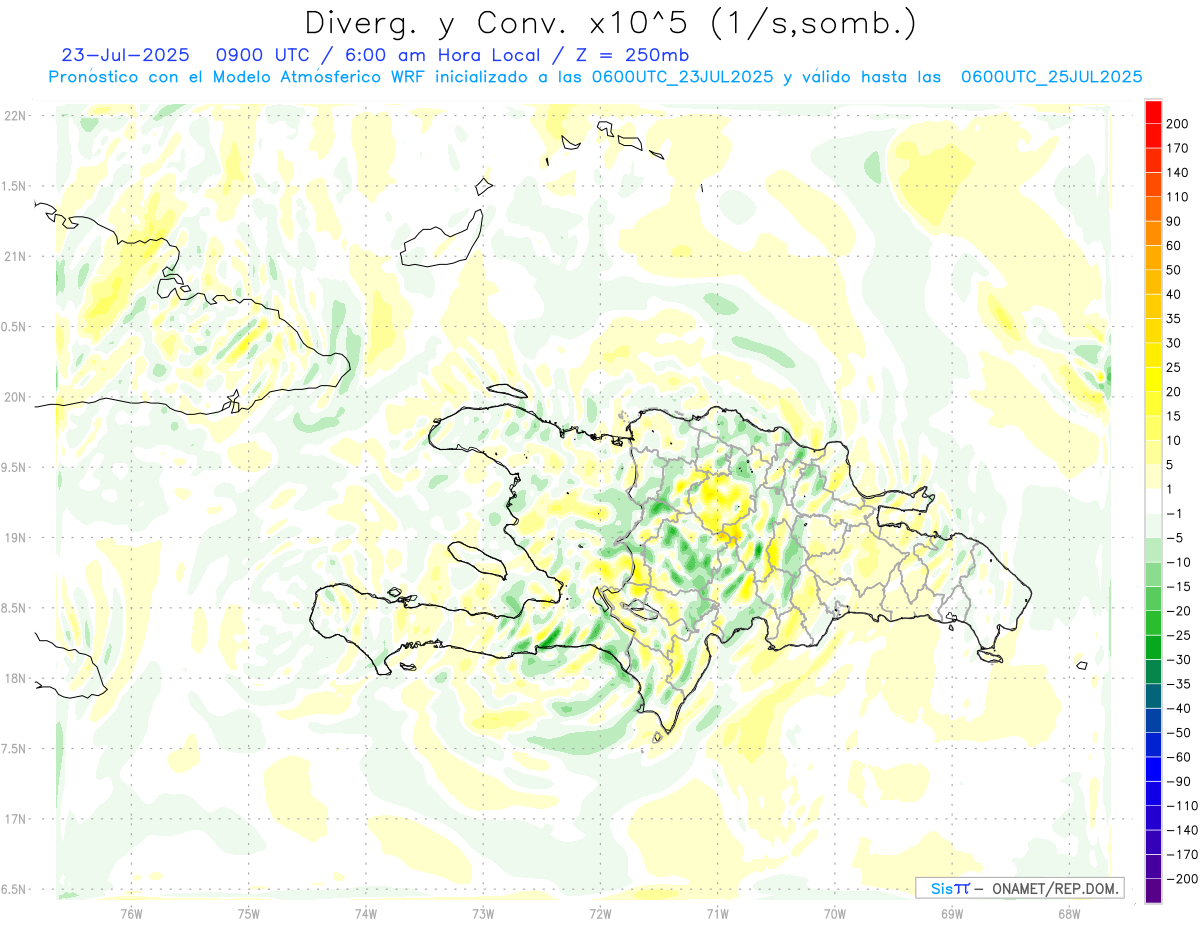Click the positive '50' color bar label

(x=1174, y=270)
